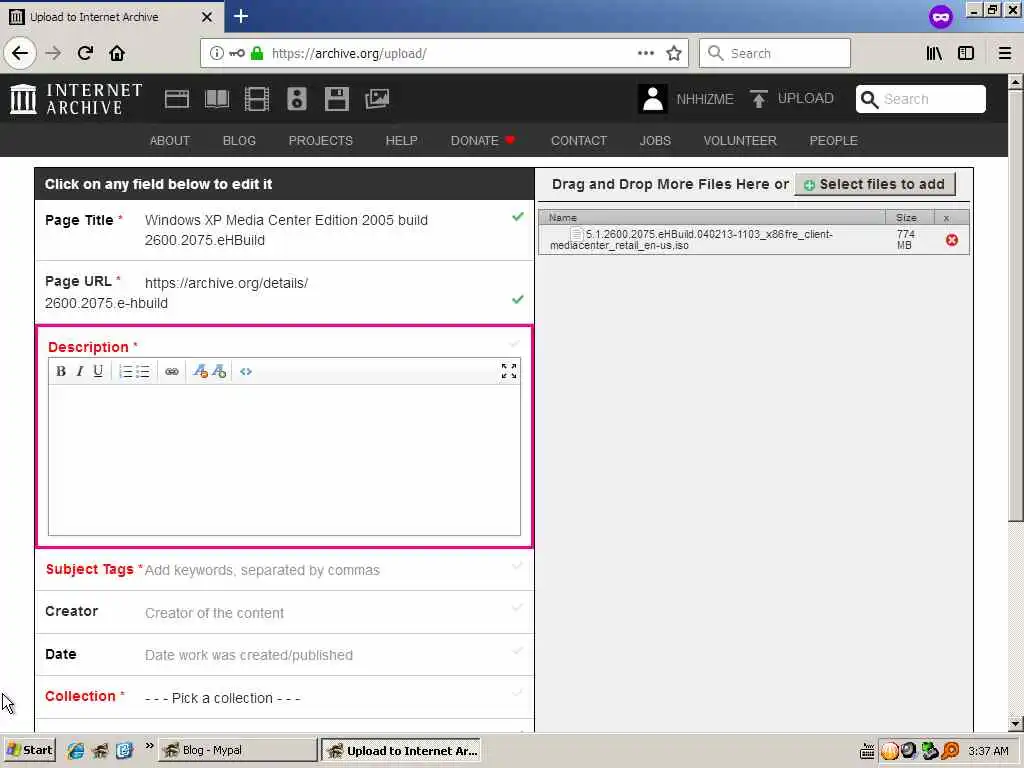1024x768 pixels.
Task: Edit the Page URL identifier
Action: click(x=106, y=303)
